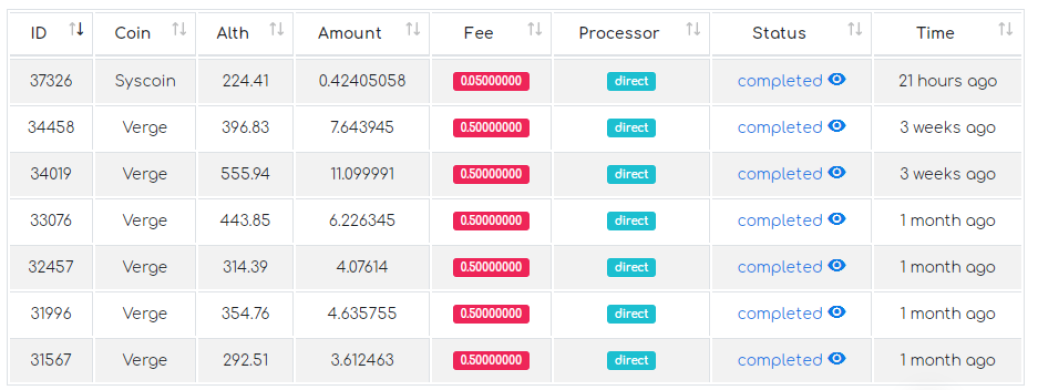This screenshot has width=1038, height=390.
Task: Open completed link in row 31567
Action: [780, 360]
